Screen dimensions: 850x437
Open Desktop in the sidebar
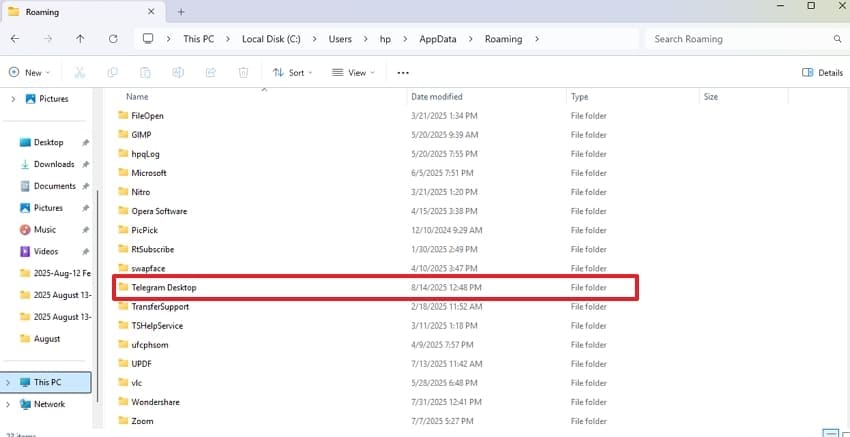pyautogui.click(x=48, y=142)
